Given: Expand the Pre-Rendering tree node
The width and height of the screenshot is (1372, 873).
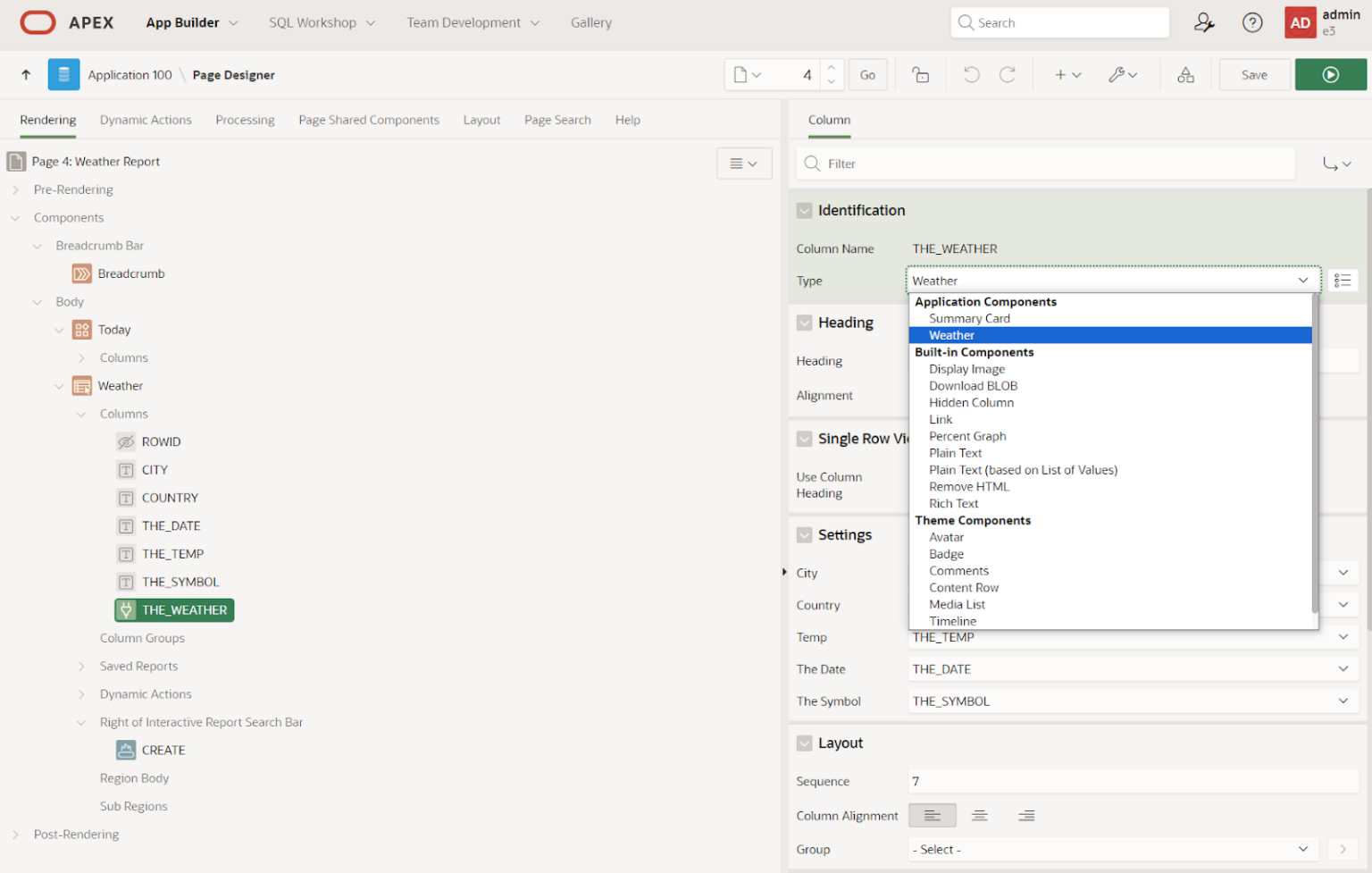Looking at the screenshot, I should tap(15, 189).
